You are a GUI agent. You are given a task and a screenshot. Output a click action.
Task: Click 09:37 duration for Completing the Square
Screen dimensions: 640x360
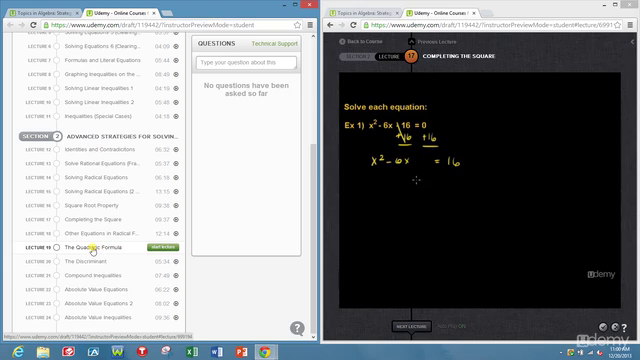(x=162, y=220)
